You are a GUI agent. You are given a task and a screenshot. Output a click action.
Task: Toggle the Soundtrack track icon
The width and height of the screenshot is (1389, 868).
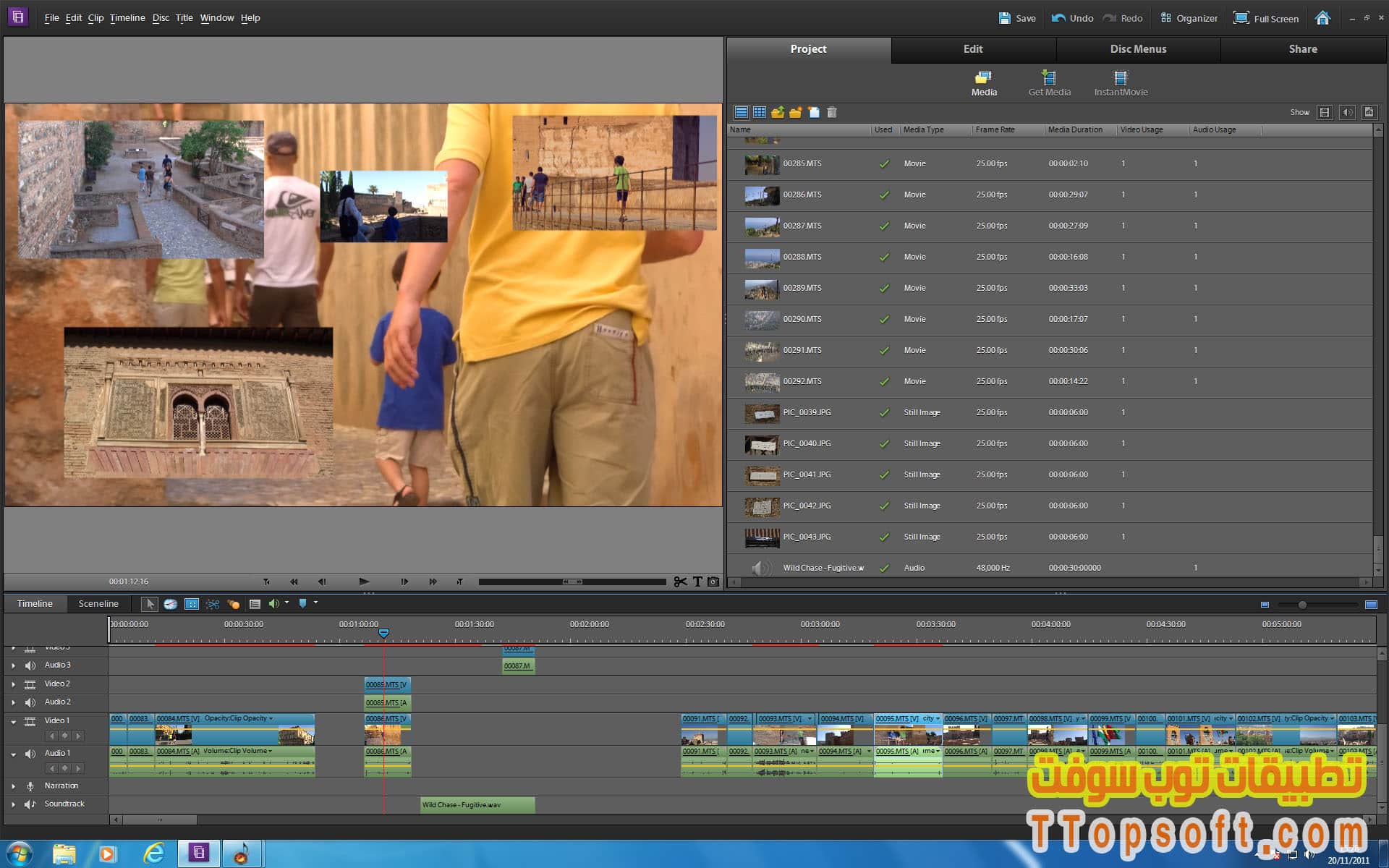pyautogui.click(x=30, y=804)
